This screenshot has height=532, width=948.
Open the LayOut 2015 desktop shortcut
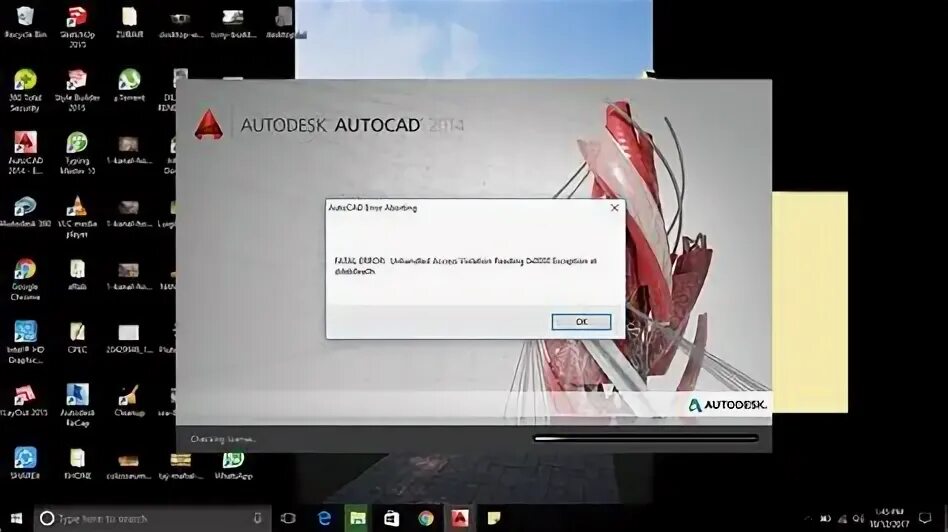click(25, 400)
